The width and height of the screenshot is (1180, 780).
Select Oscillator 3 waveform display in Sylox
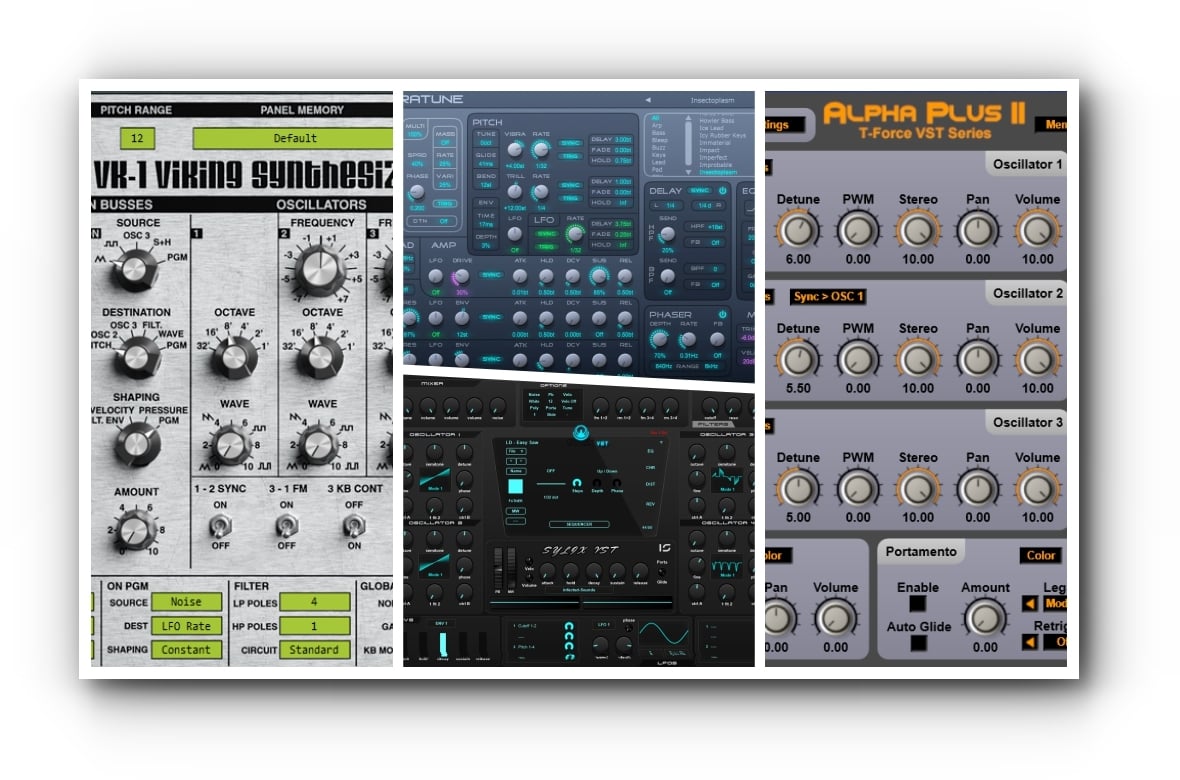click(x=728, y=481)
